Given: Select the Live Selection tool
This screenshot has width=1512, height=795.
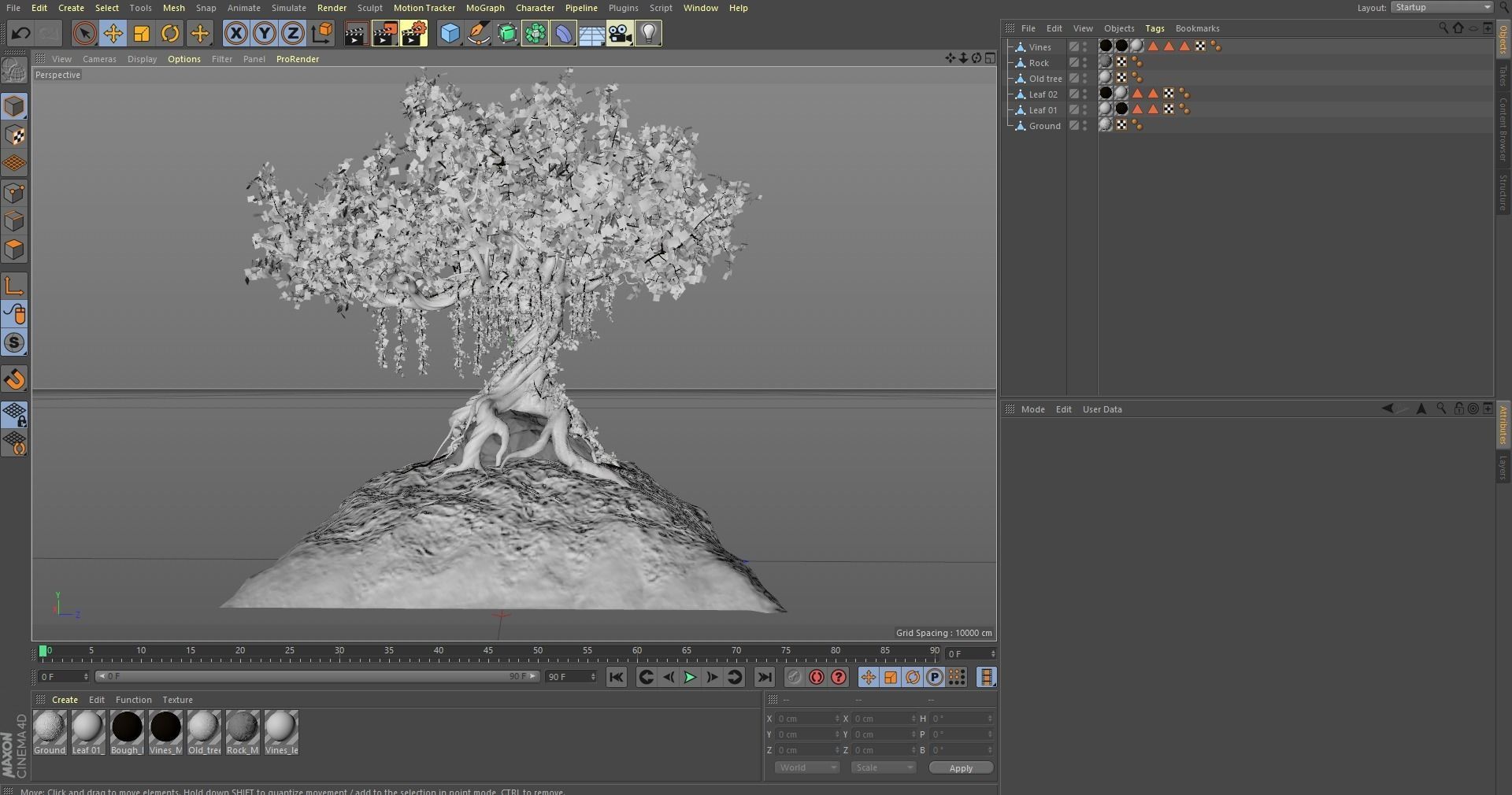Looking at the screenshot, I should (84, 33).
